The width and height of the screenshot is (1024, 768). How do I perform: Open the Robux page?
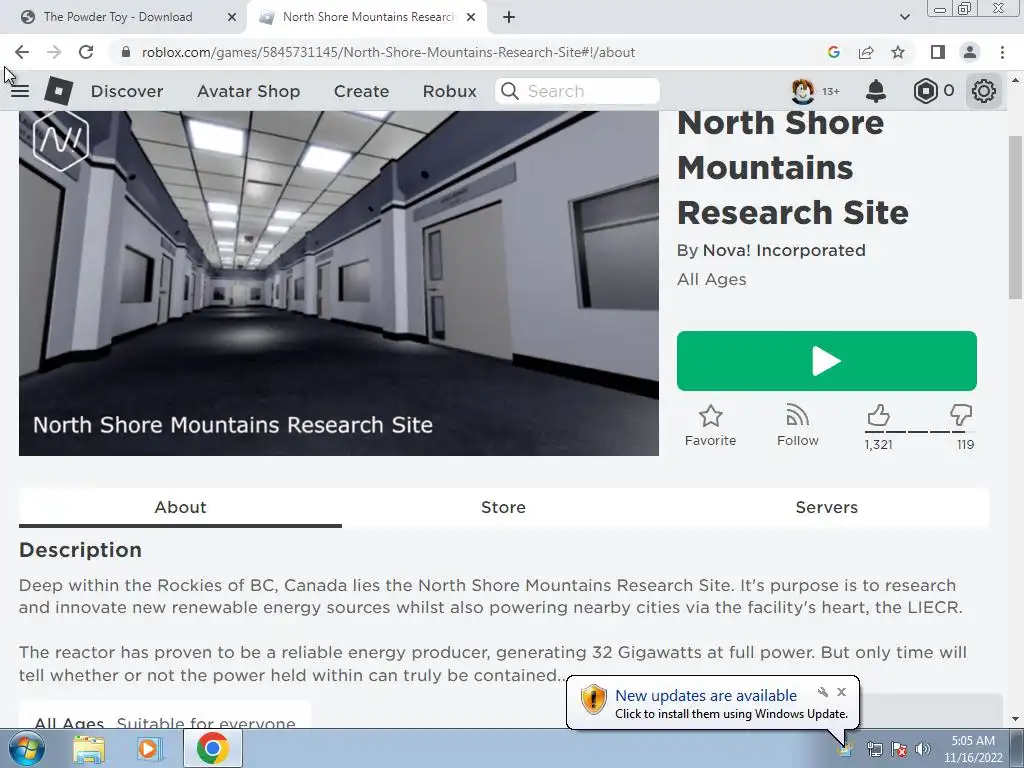[449, 91]
